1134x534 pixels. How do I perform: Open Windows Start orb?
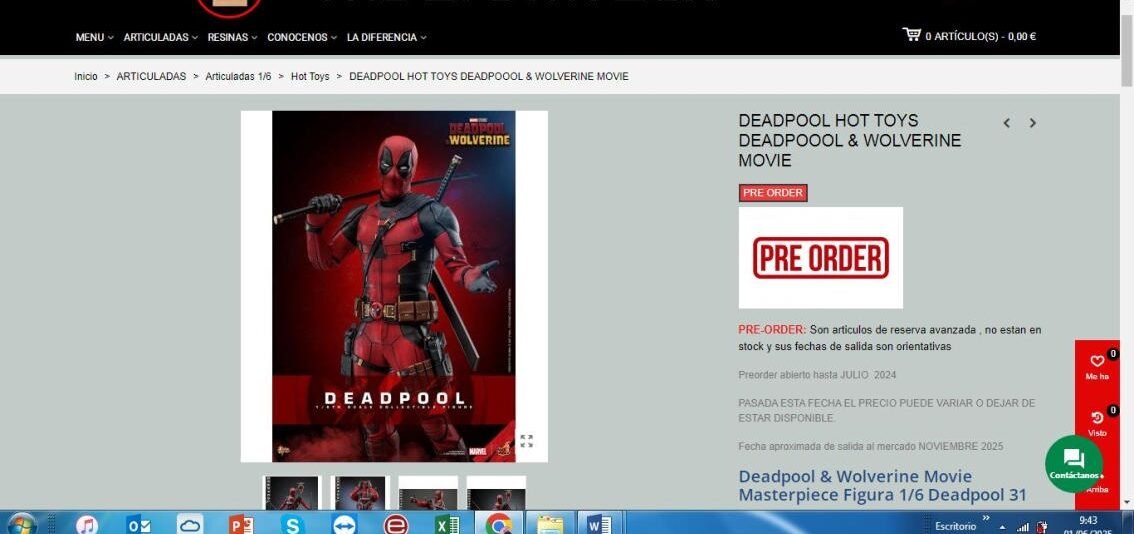[x=22, y=524]
